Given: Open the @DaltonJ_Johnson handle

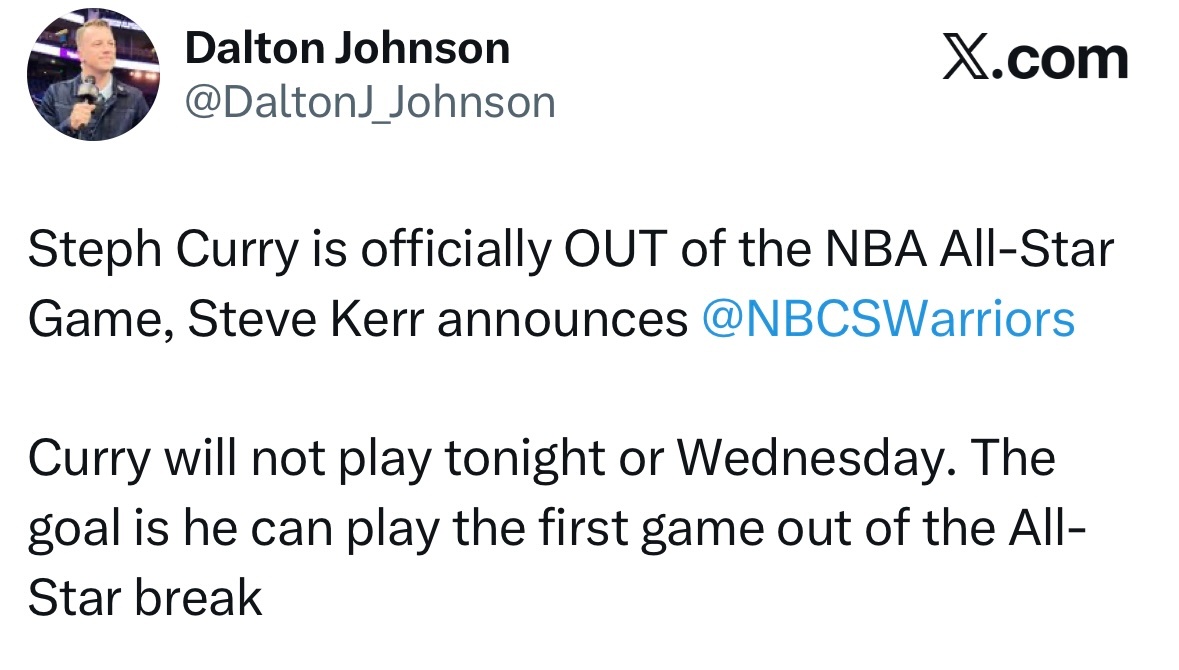Looking at the screenshot, I should tap(370, 102).
